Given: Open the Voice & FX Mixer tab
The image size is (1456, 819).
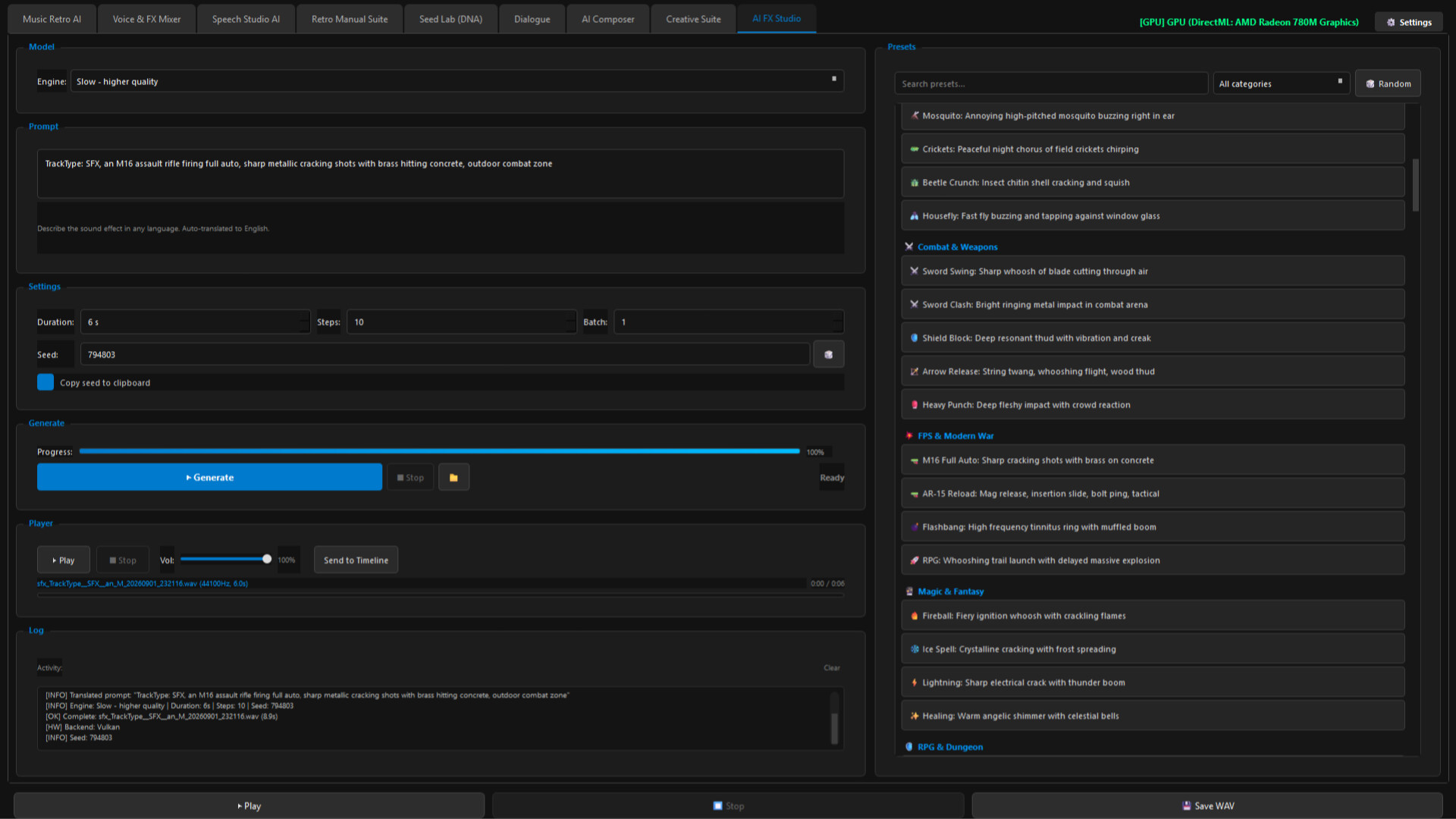Looking at the screenshot, I should 146,19.
